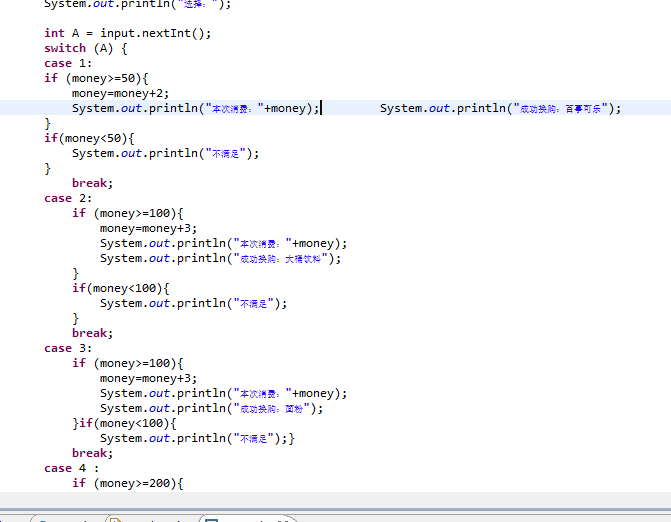This screenshot has height=522, width=671.
Task: Click the 'break;' directly above case 2
Action: 92,183
